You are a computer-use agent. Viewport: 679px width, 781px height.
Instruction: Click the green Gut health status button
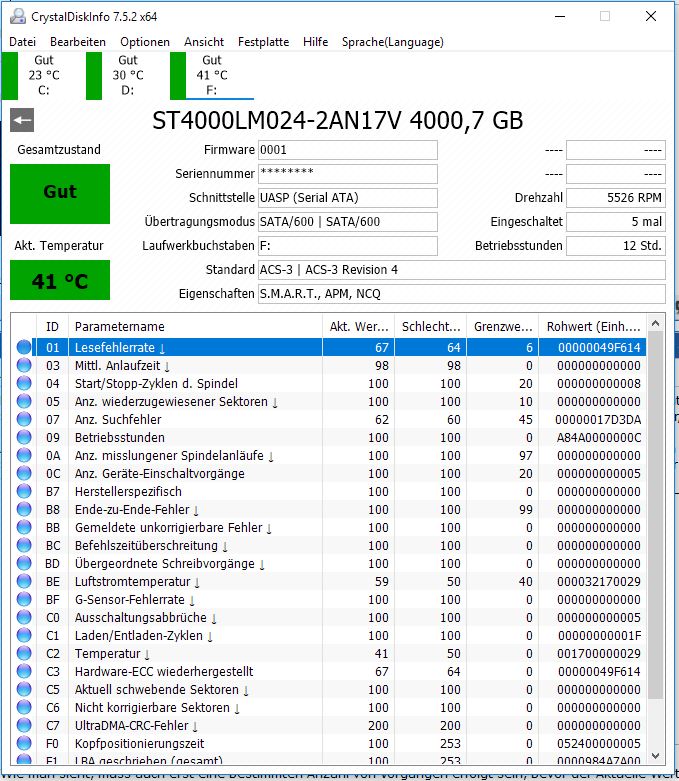tap(60, 193)
